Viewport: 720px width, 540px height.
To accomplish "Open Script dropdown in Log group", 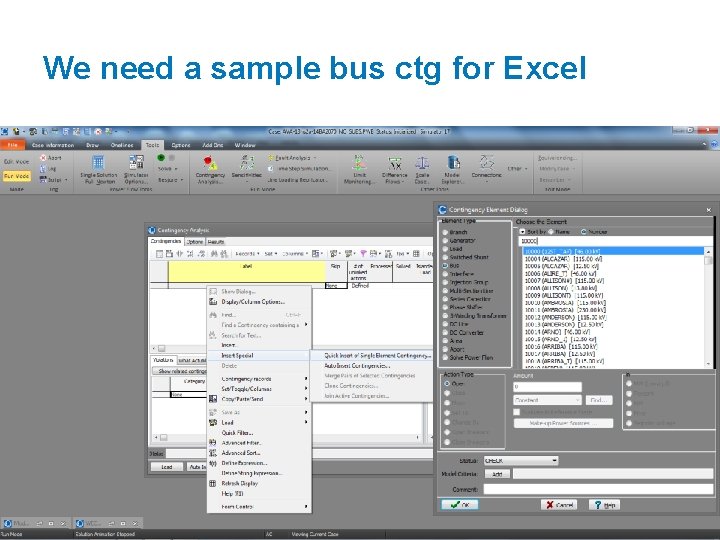I will point(54,180).
